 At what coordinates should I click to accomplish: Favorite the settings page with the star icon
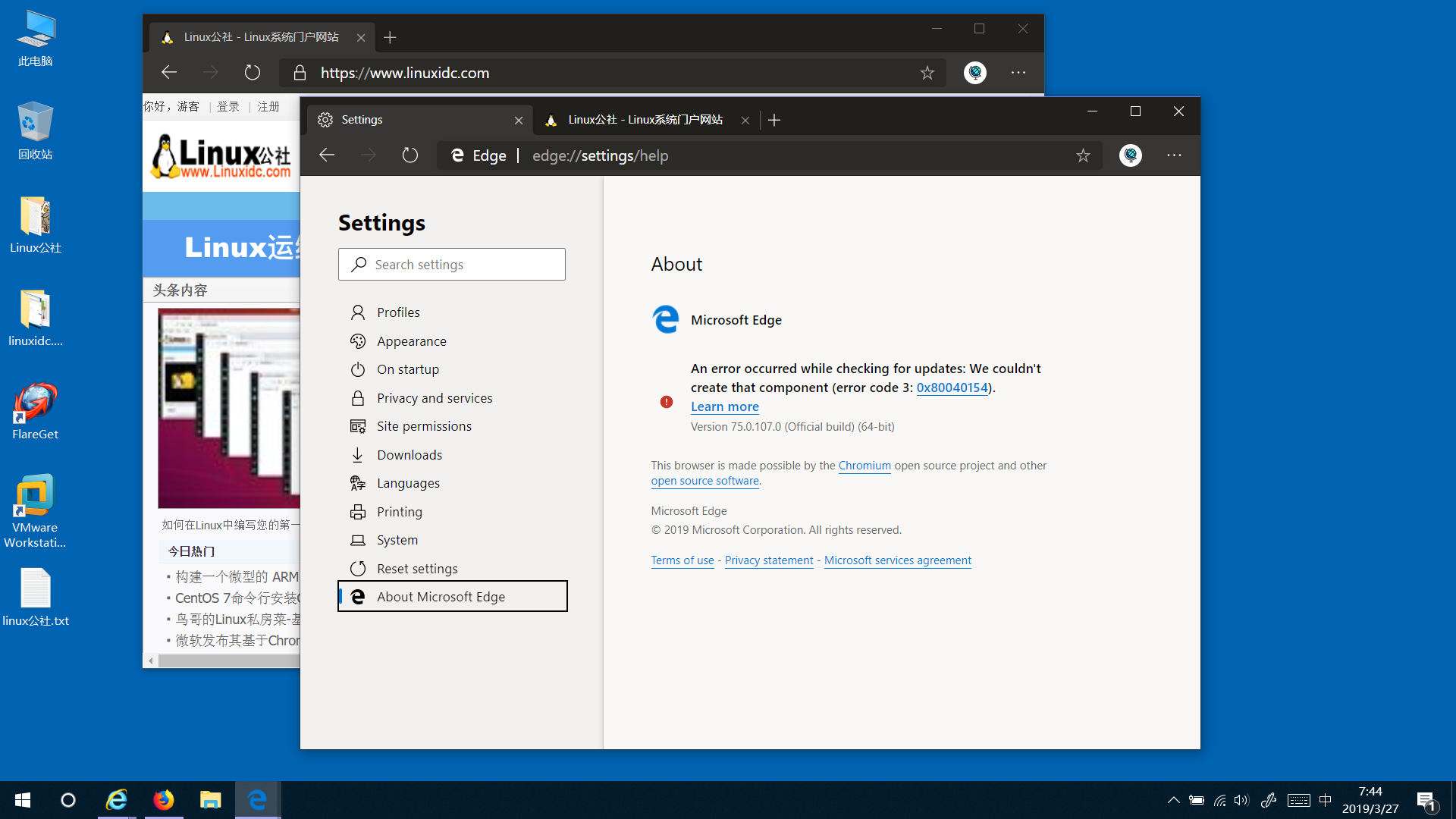(x=1083, y=155)
